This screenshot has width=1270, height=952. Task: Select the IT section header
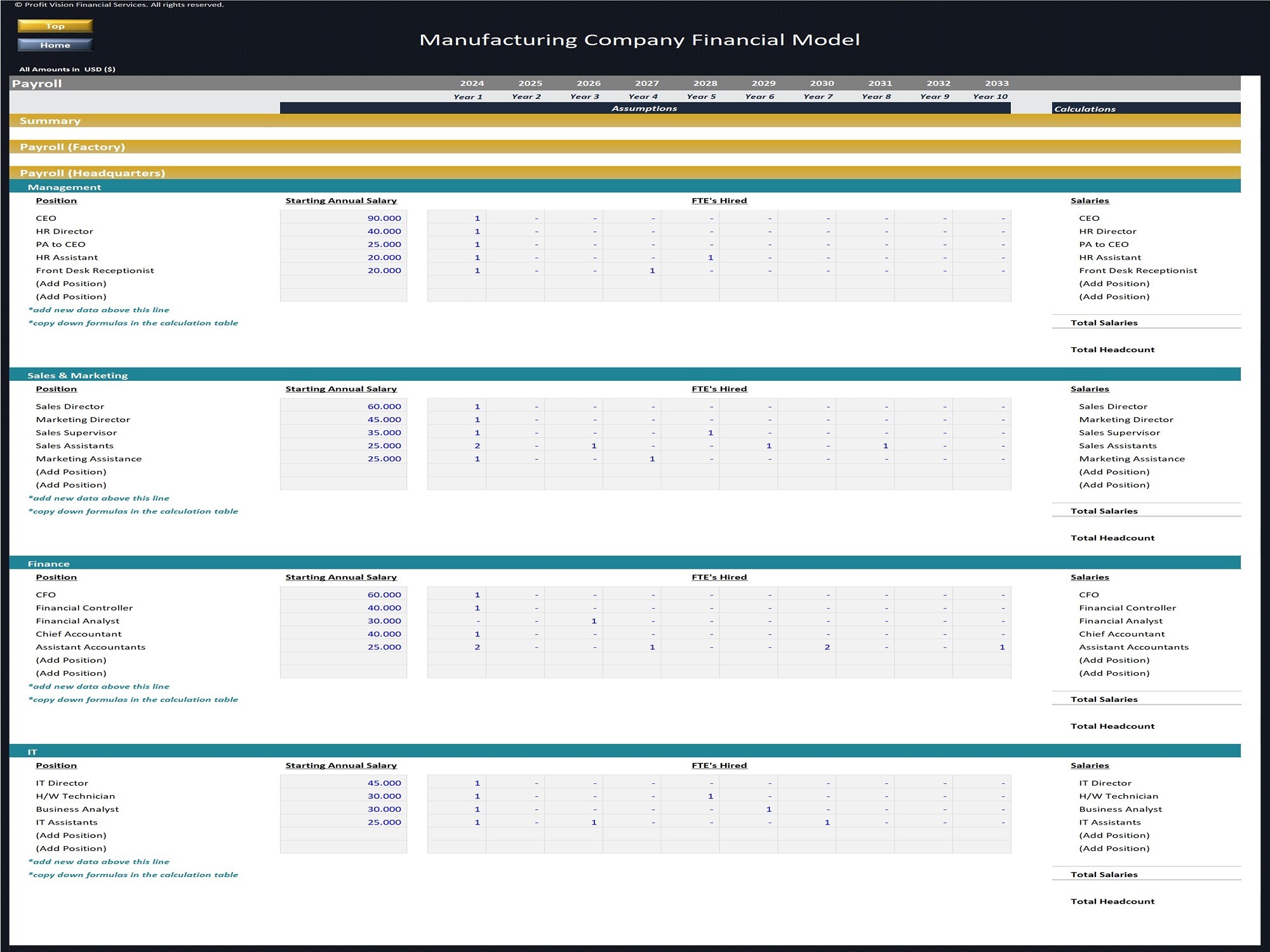point(625,751)
